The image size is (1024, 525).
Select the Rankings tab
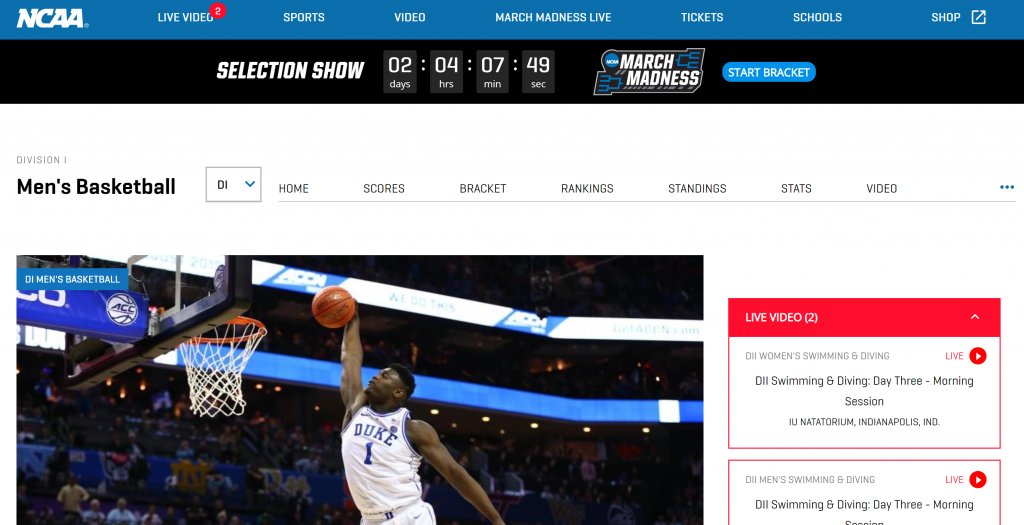click(x=587, y=189)
